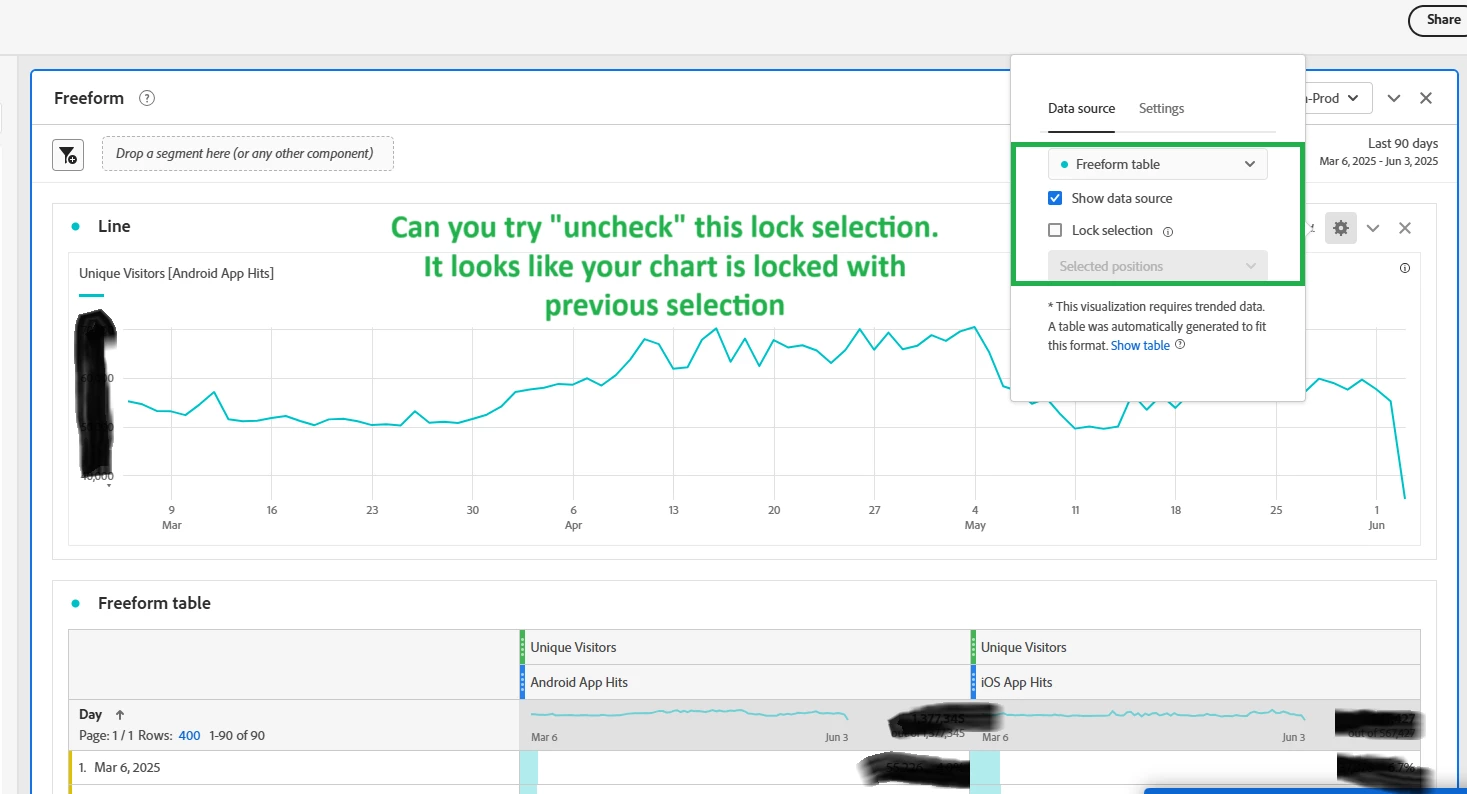1467x794 pixels.
Task: Click the sparkline under Android App Hits
Action: [x=689, y=714]
